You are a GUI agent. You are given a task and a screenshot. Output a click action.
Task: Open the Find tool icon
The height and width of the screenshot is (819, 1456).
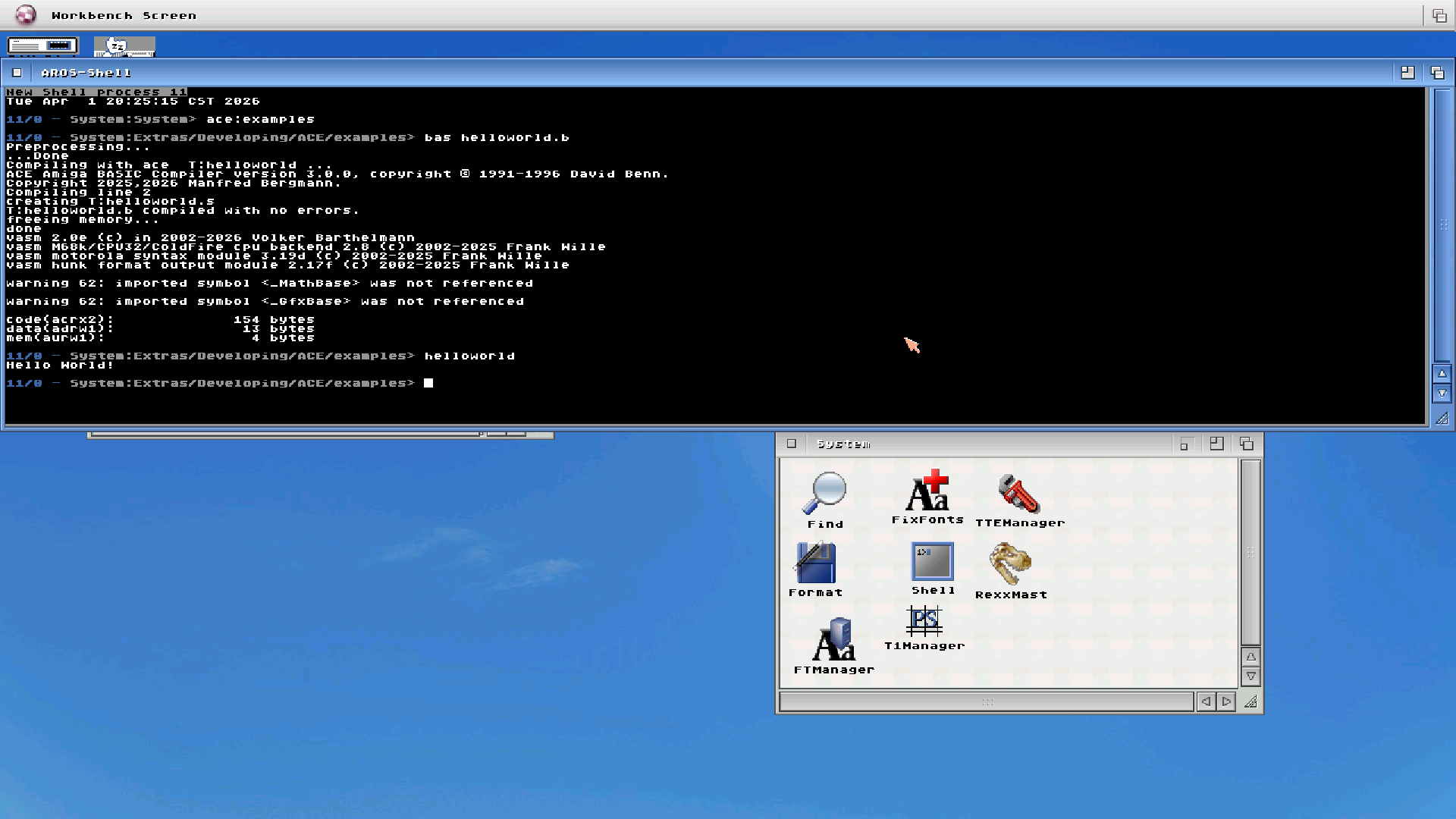[x=824, y=494]
